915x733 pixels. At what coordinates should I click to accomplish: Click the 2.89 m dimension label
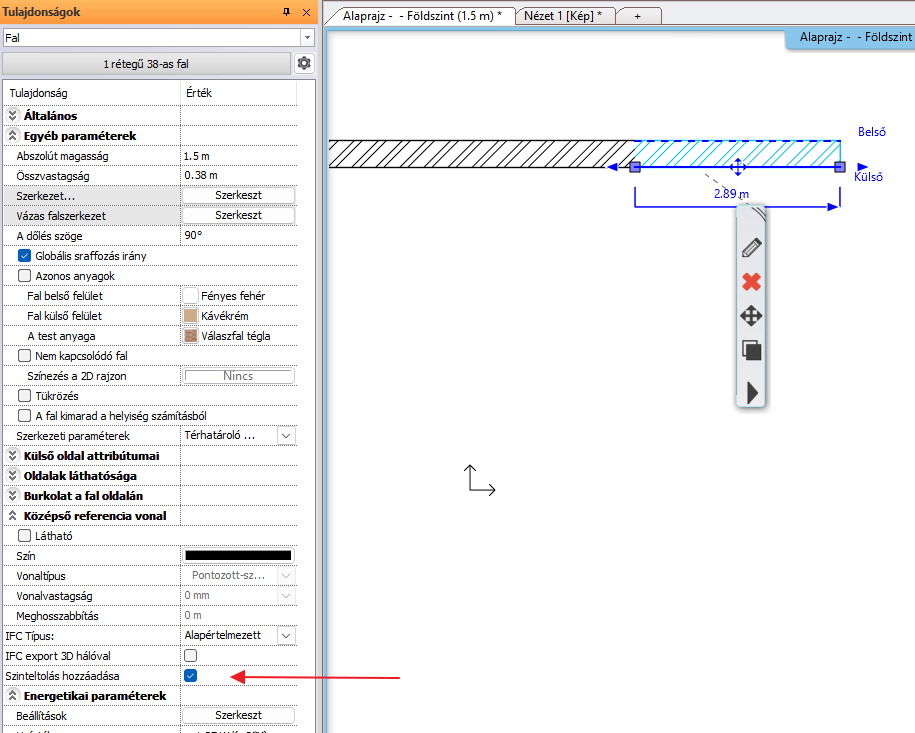731,193
